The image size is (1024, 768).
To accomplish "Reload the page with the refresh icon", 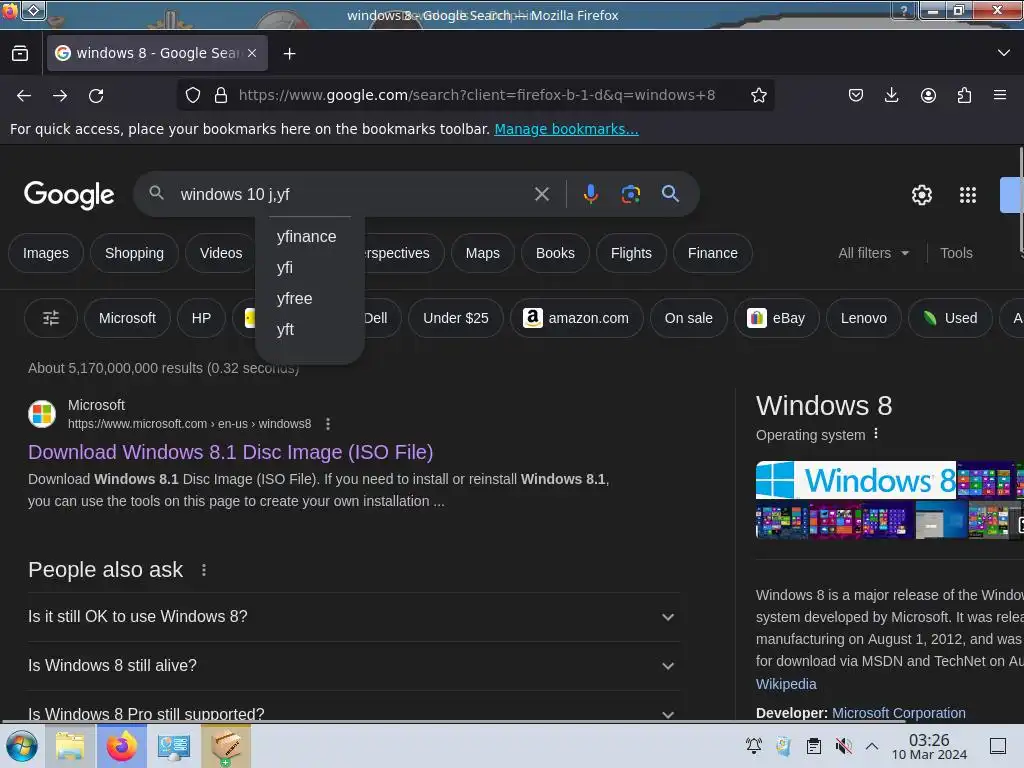I will 96,95.
